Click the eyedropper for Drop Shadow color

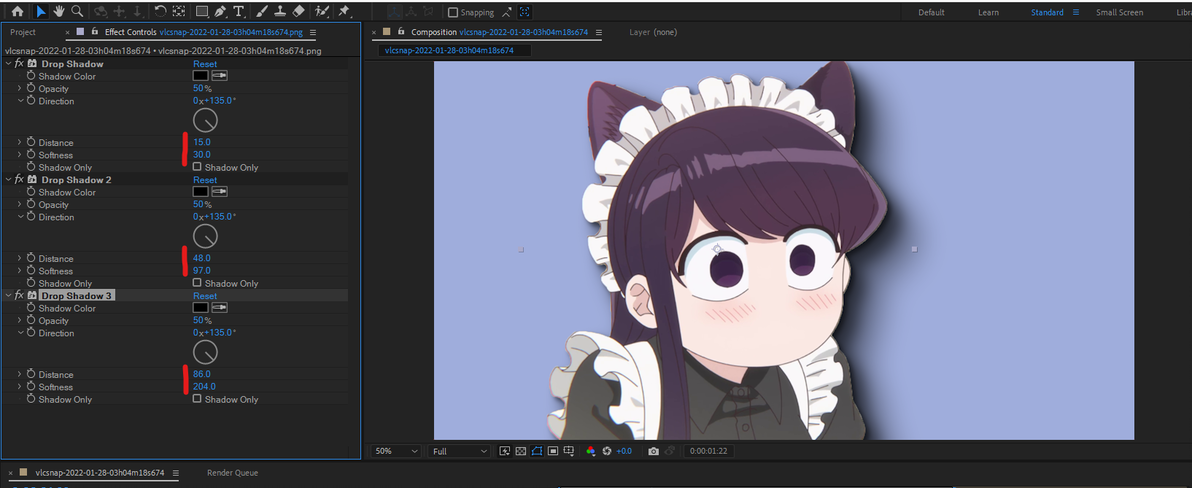[x=220, y=76]
